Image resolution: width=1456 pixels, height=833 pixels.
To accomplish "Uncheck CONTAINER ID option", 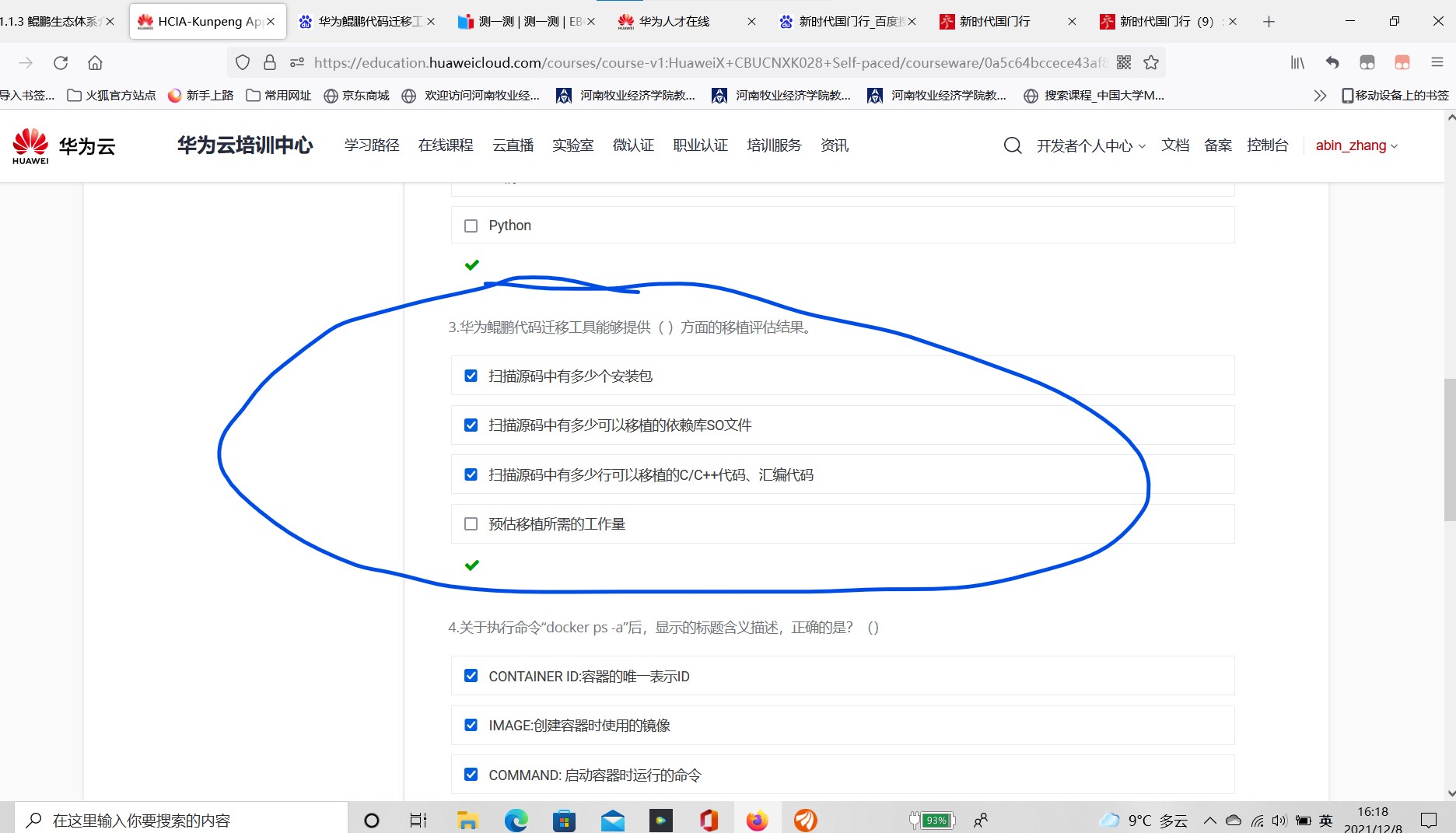I will coord(471,675).
